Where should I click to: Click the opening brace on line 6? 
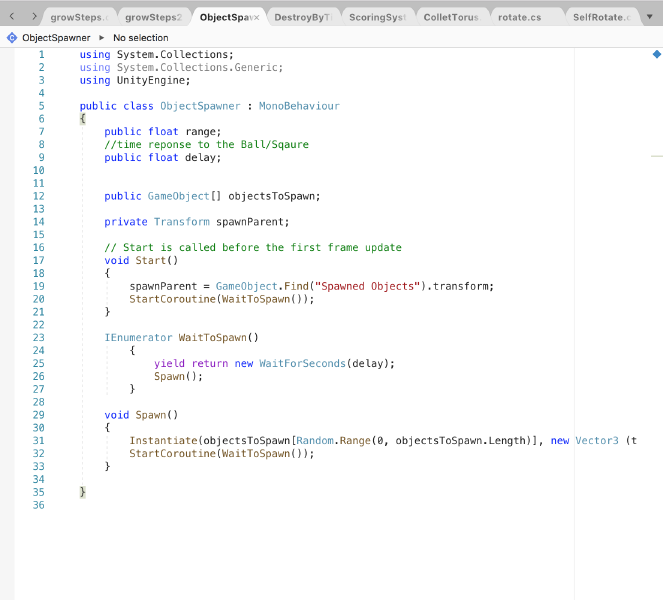pyautogui.click(x=83, y=119)
